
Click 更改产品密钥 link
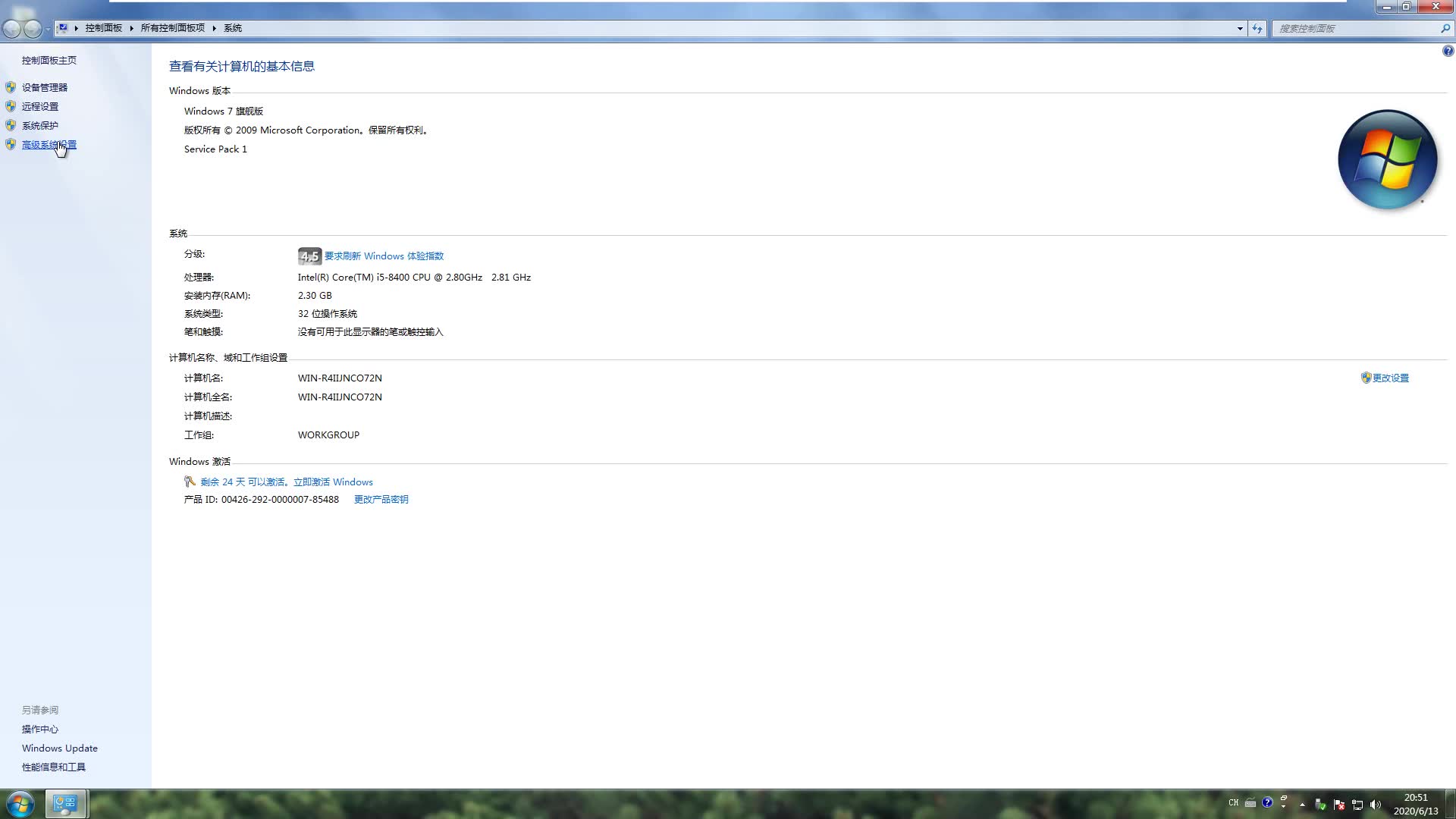coord(381,500)
